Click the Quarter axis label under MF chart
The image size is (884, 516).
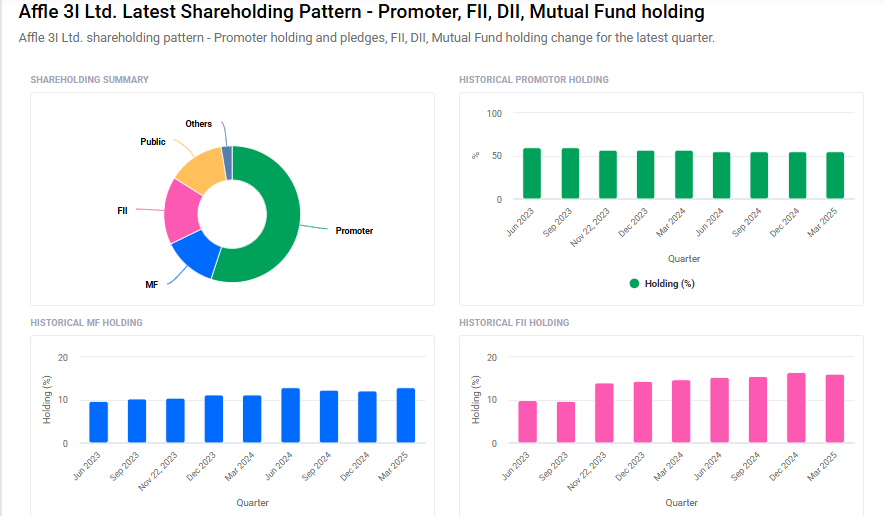pos(253,503)
